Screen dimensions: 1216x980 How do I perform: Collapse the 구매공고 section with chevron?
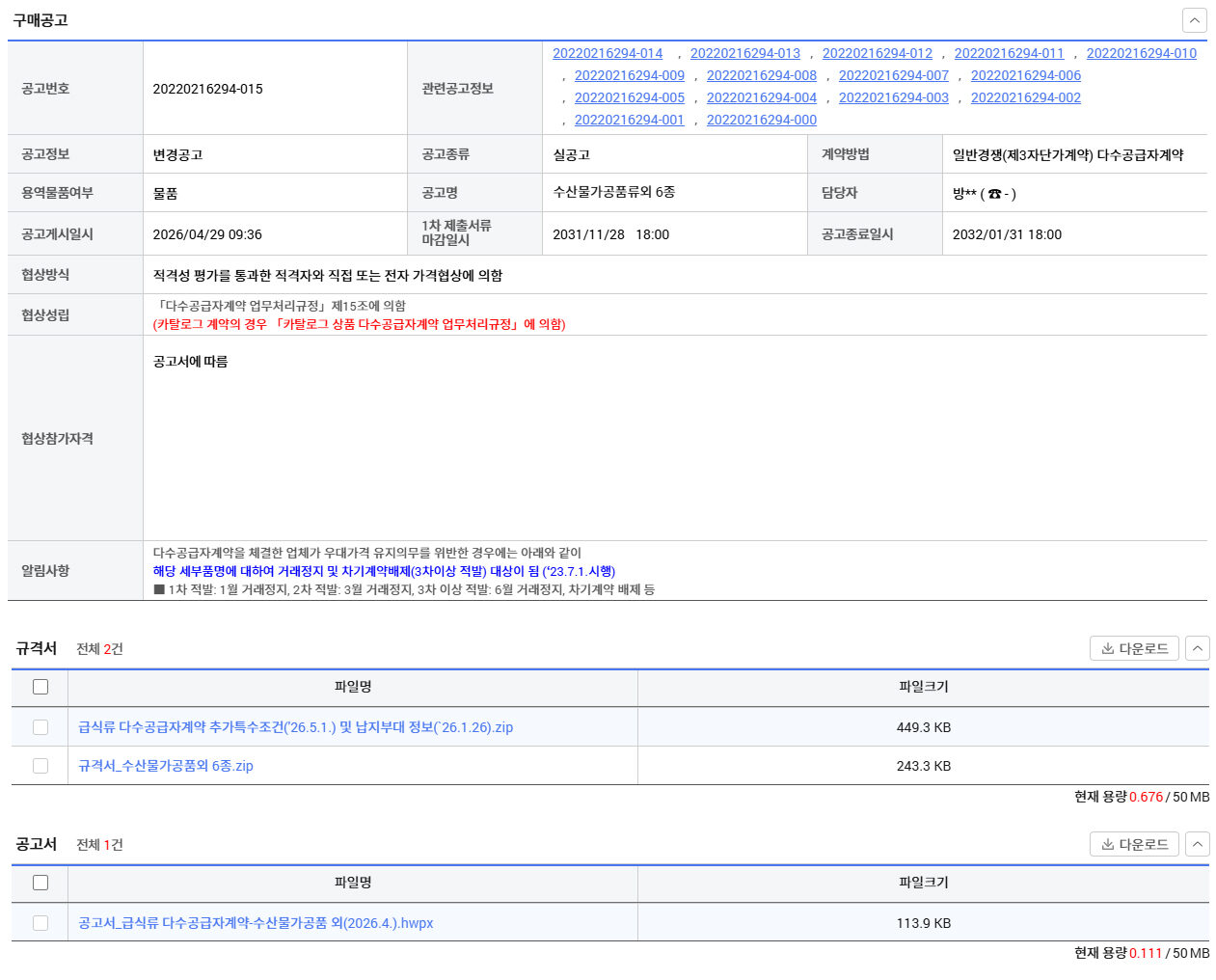pos(1194,20)
